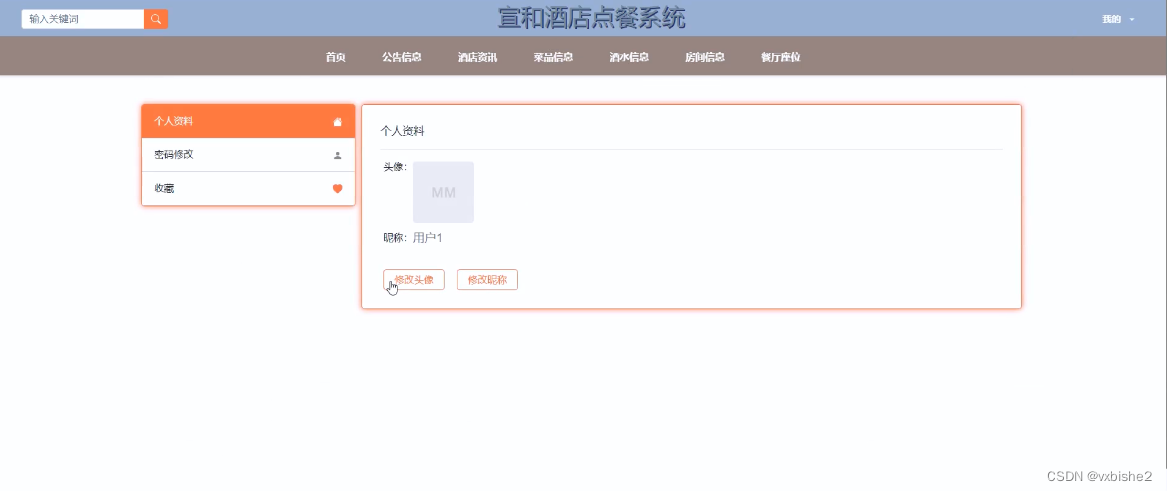Open 房间信息 navigation item
Image resolution: width=1167 pixels, height=491 pixels.
click(705, 57)
